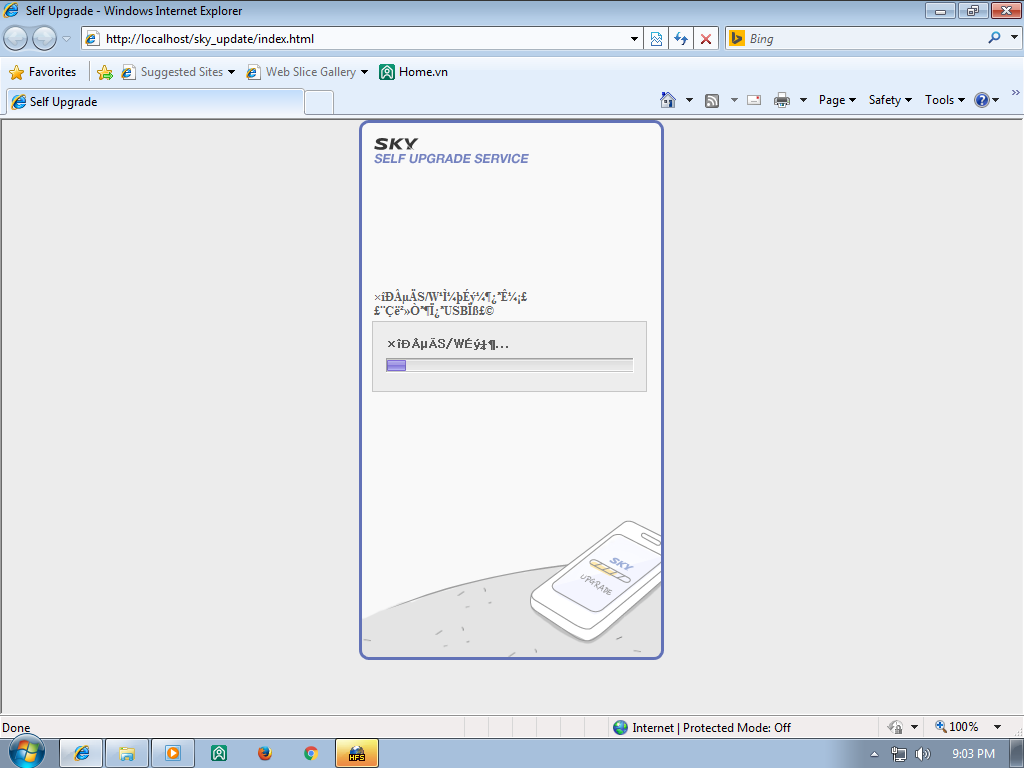
Task: Click the SKY logo in the upgrade panel
Action: point(396,144)
